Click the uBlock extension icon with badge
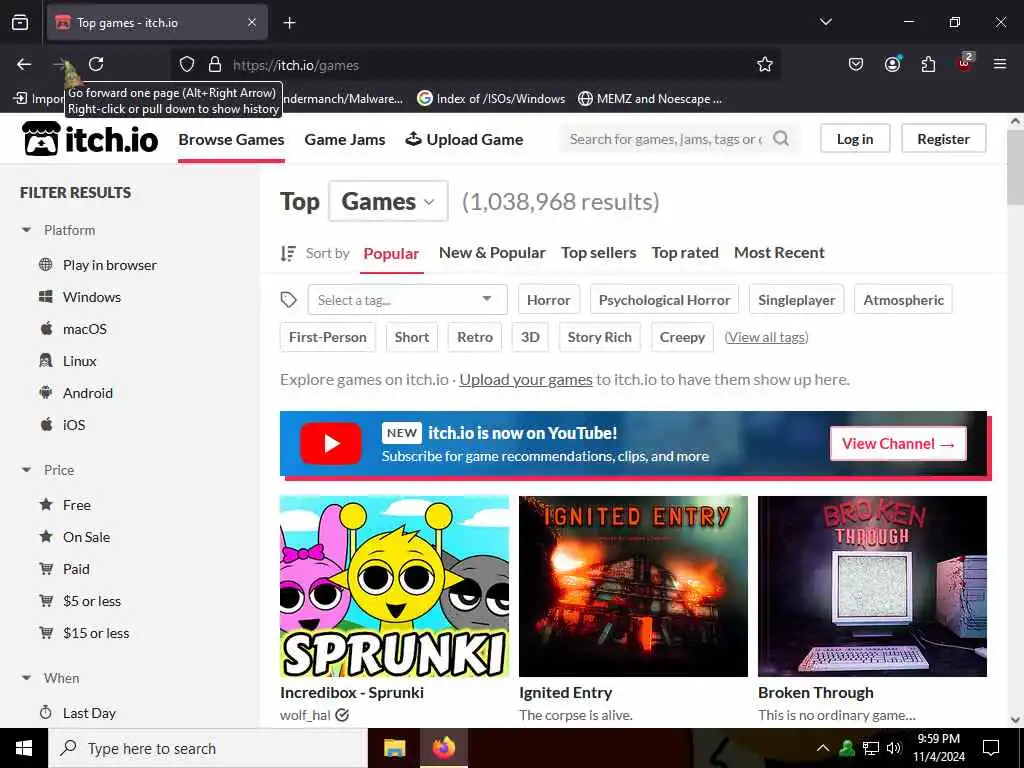Screen dimensions: 1024x768 (965, 63)
